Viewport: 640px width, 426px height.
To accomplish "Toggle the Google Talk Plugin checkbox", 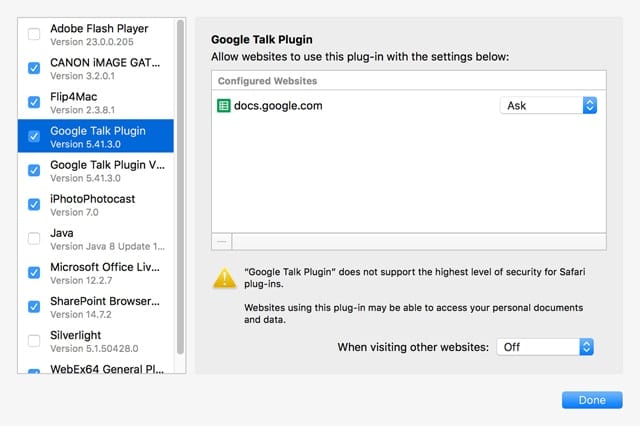I will (35, 136).
